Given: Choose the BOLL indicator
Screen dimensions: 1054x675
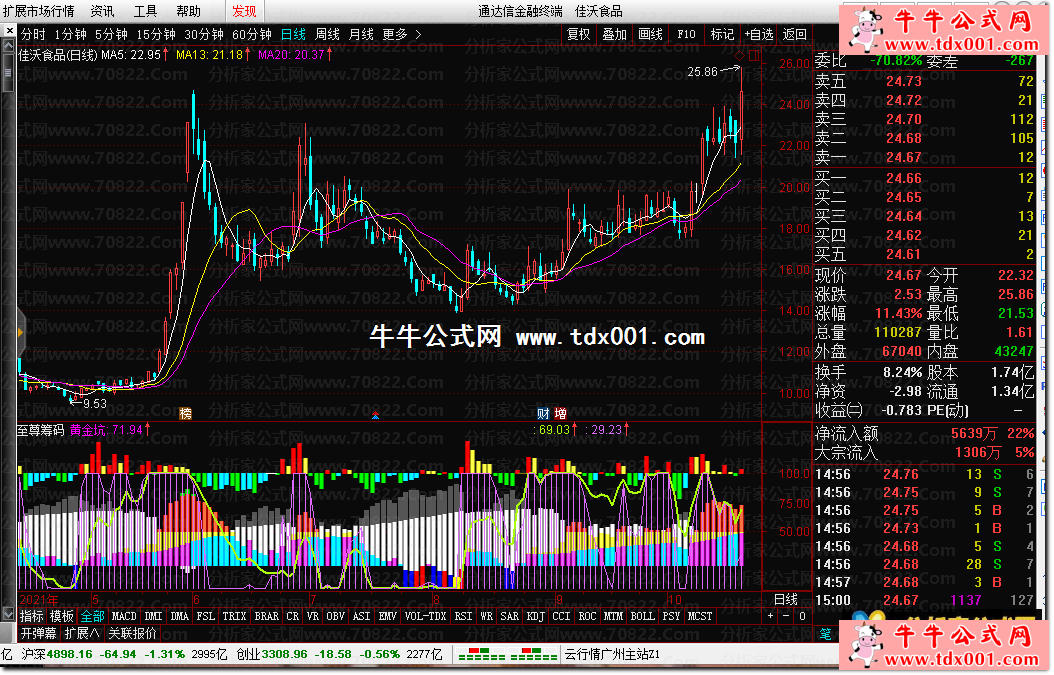Looking at the screenshot, I should [643, 616].
